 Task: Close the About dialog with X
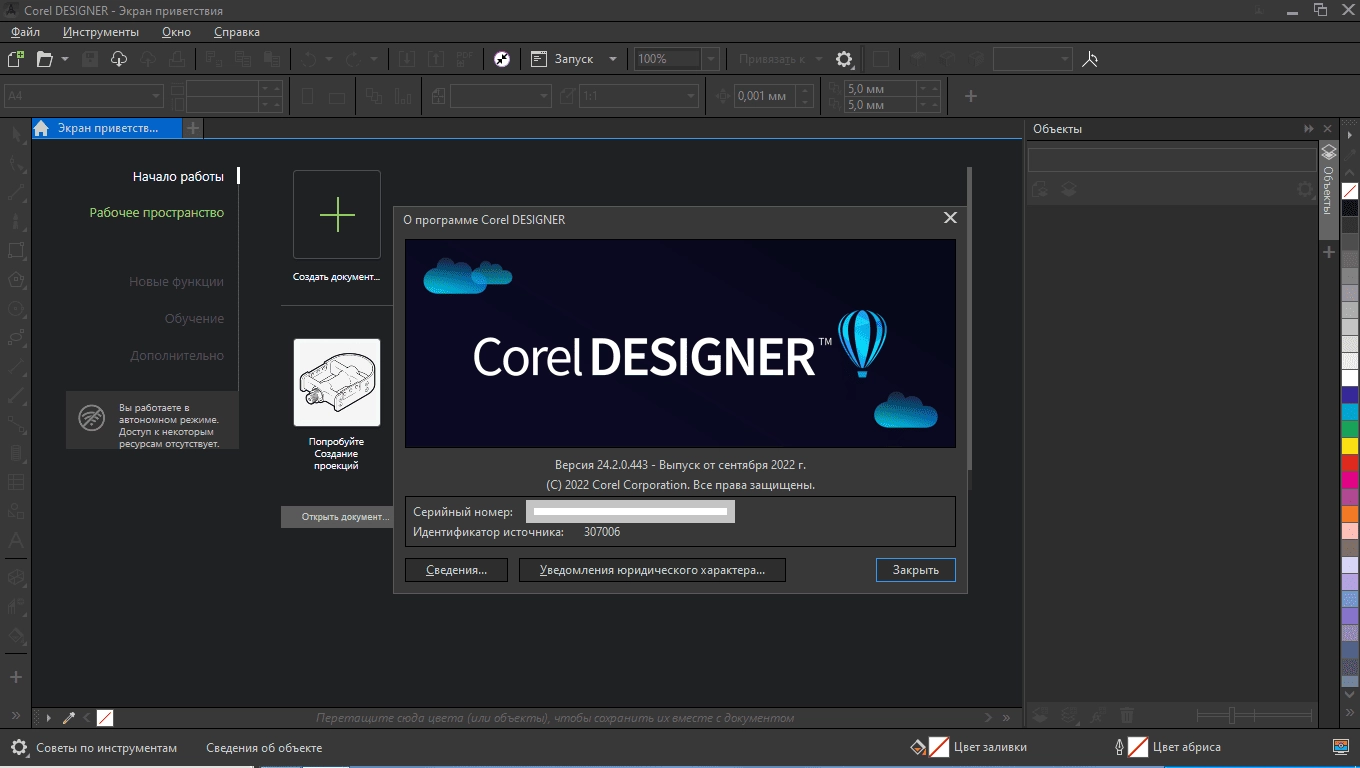click(950, 218)
